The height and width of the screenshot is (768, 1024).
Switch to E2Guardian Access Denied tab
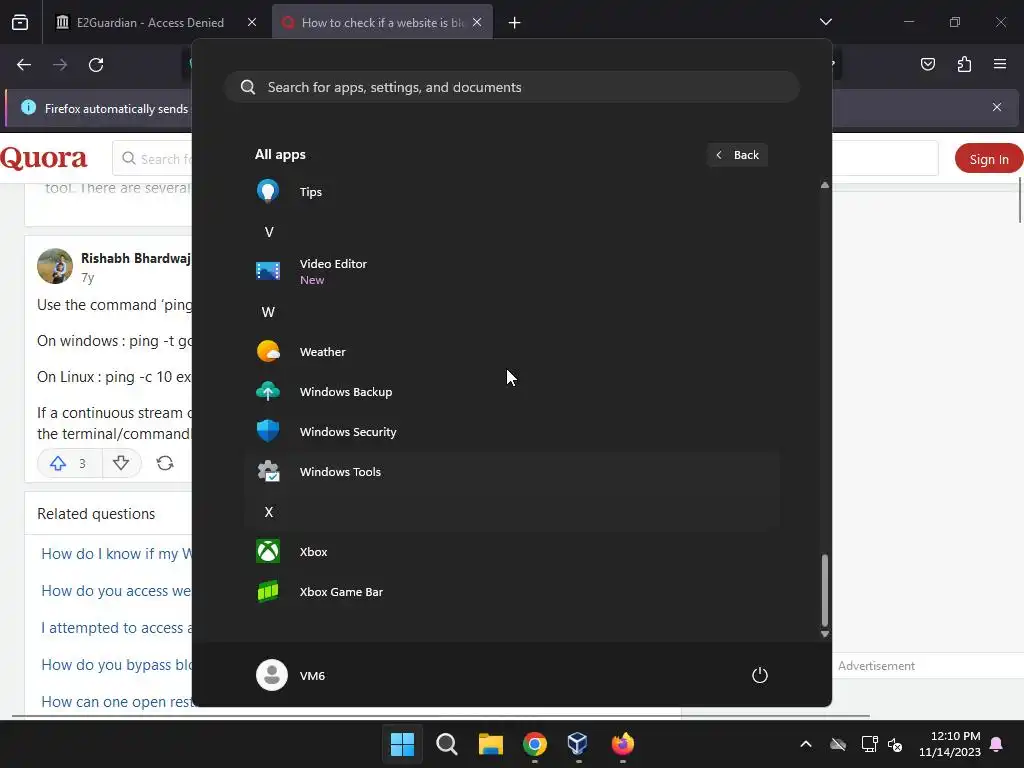(150, 22)
